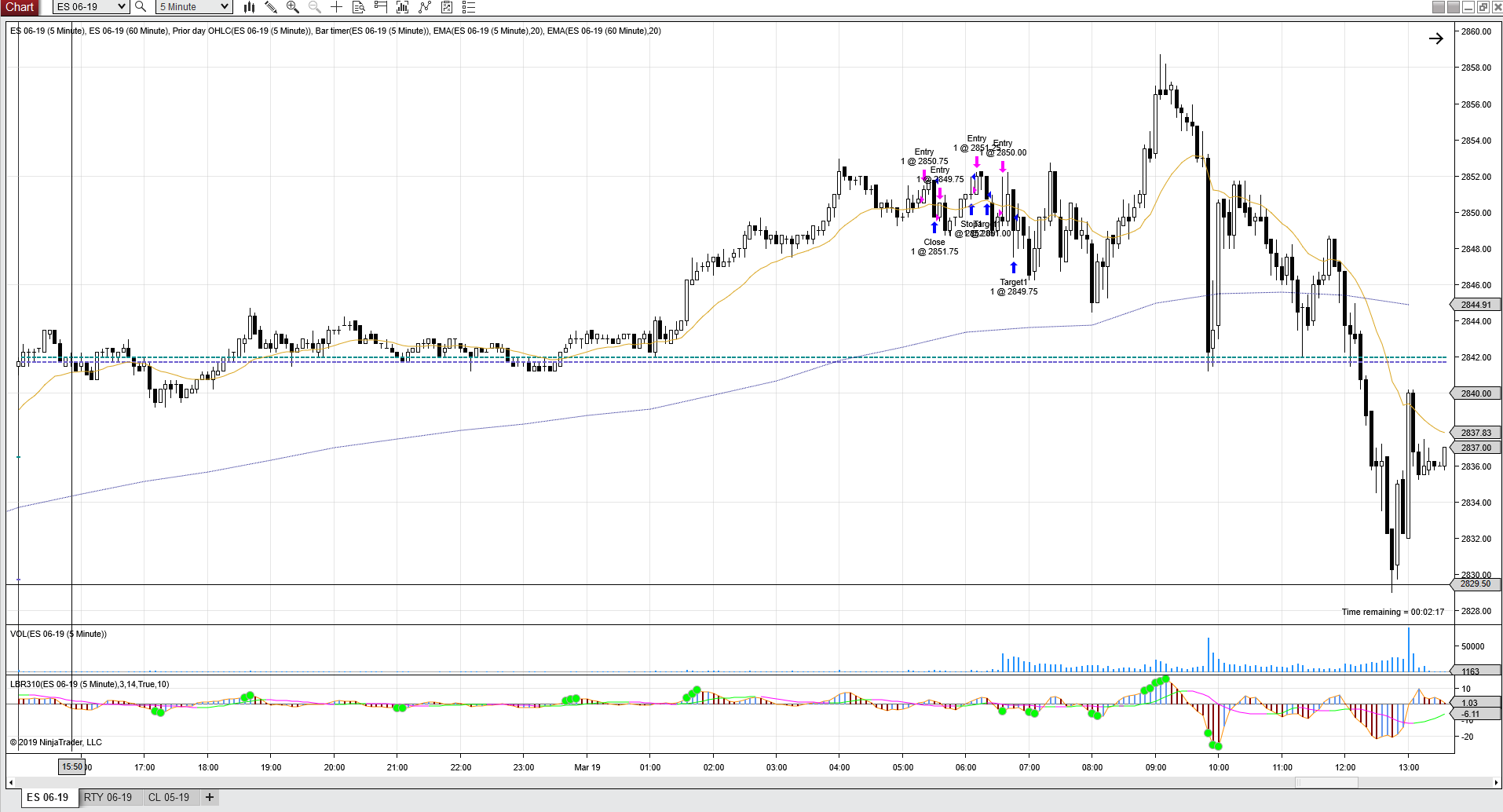Image resolution: width=1503 pixels, height=812 pixels.
Task: Add a new chart tab
Action: tap(210, 797)
